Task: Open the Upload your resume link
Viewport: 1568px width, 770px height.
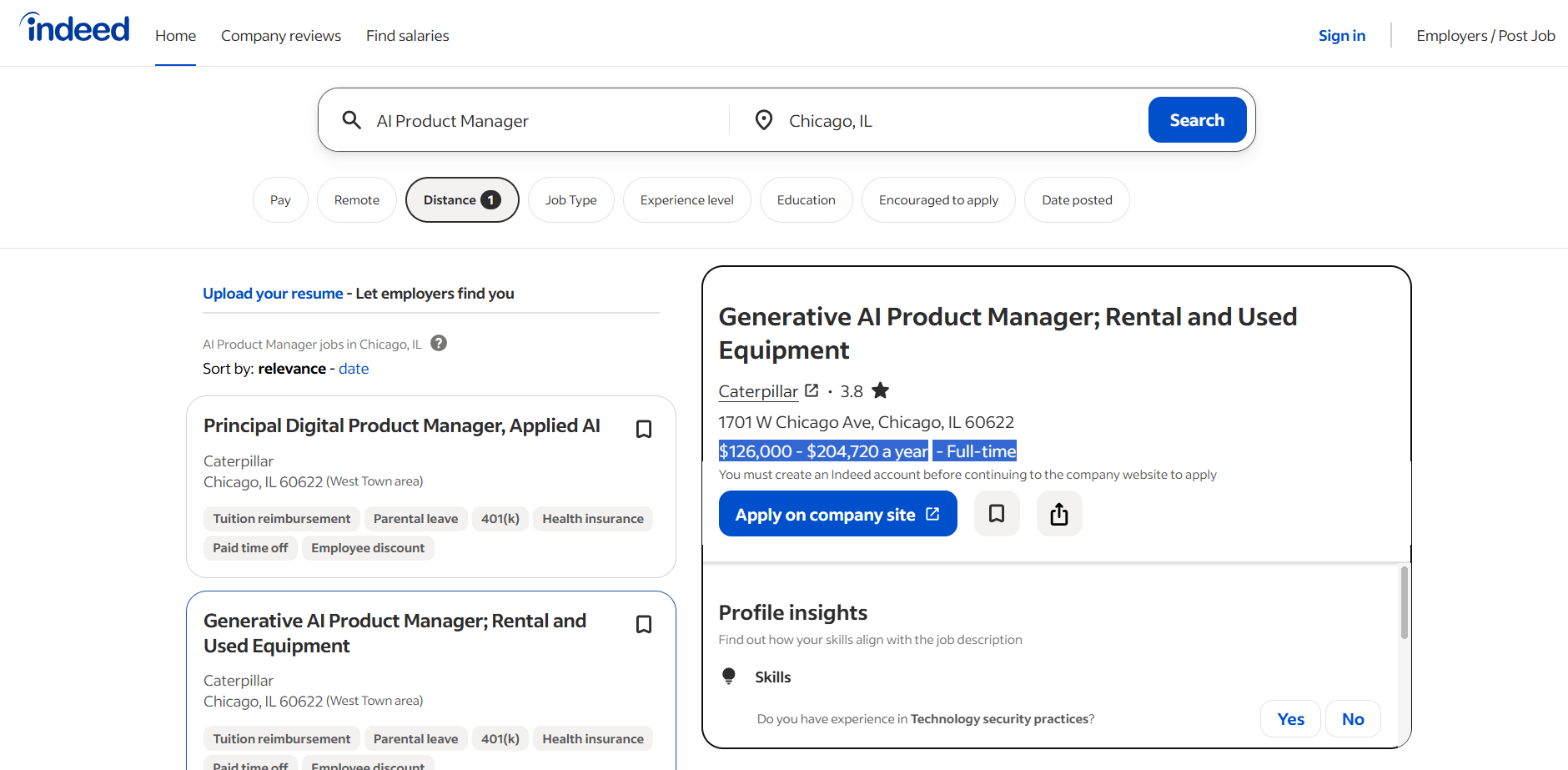Action: coord(273,293)
